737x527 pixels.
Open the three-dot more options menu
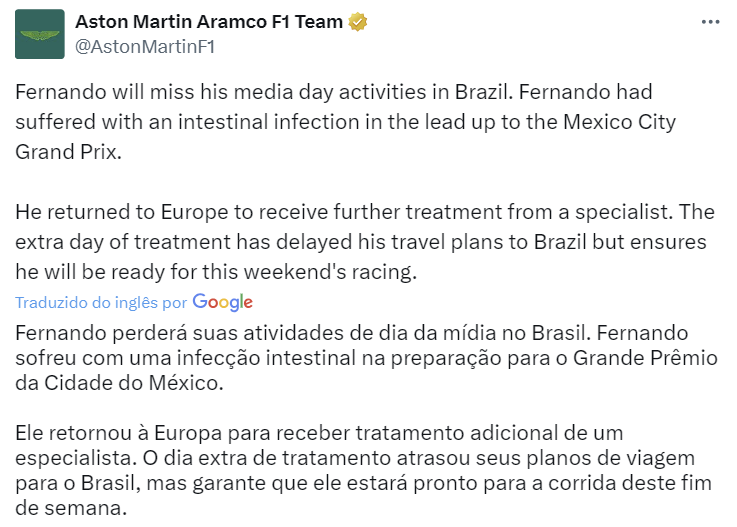click(x=710, y=22)
